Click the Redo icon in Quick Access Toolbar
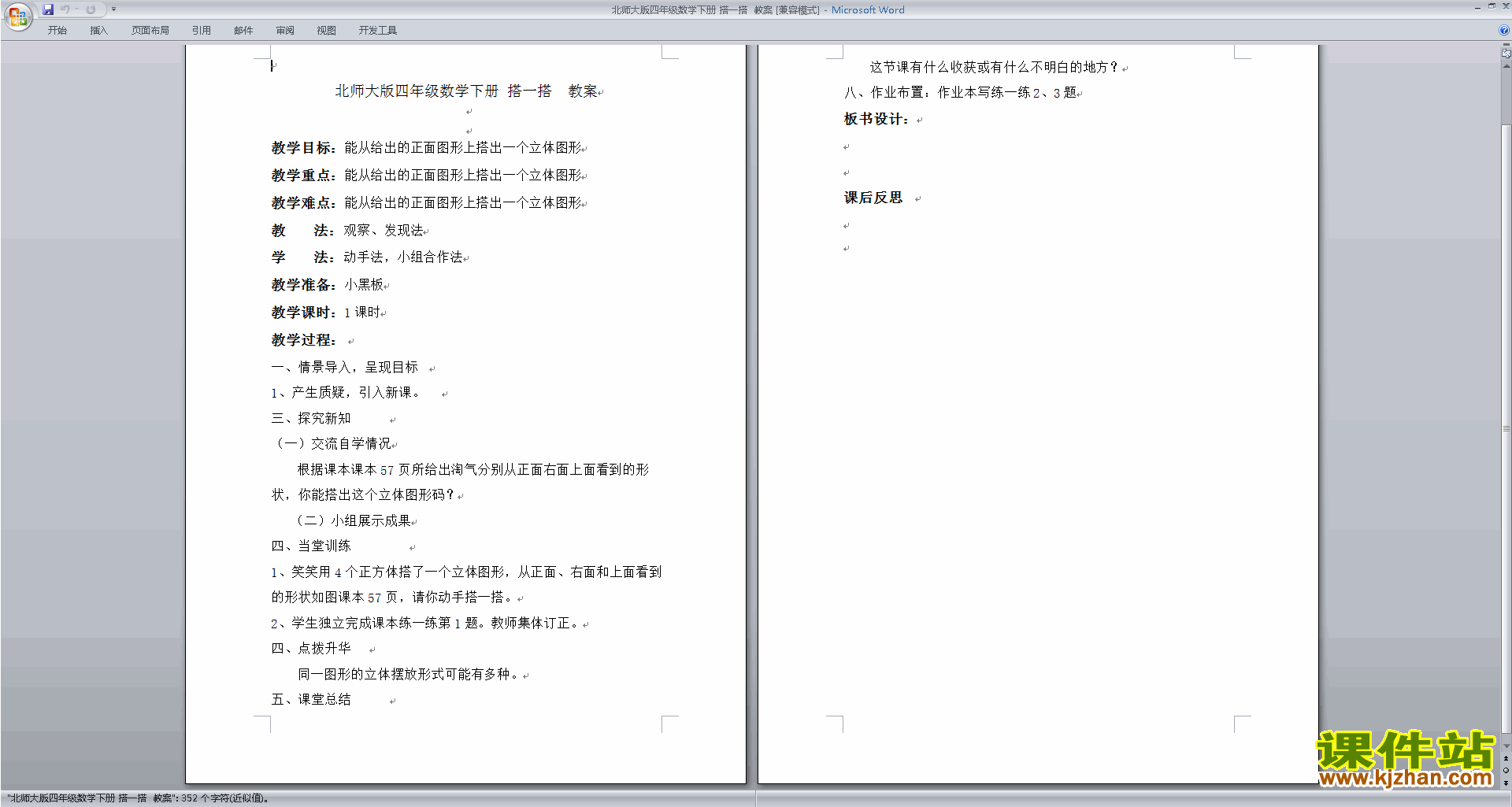Image resolution: width=1512 pixels, height=807 pixels. [x=91, y=9]
